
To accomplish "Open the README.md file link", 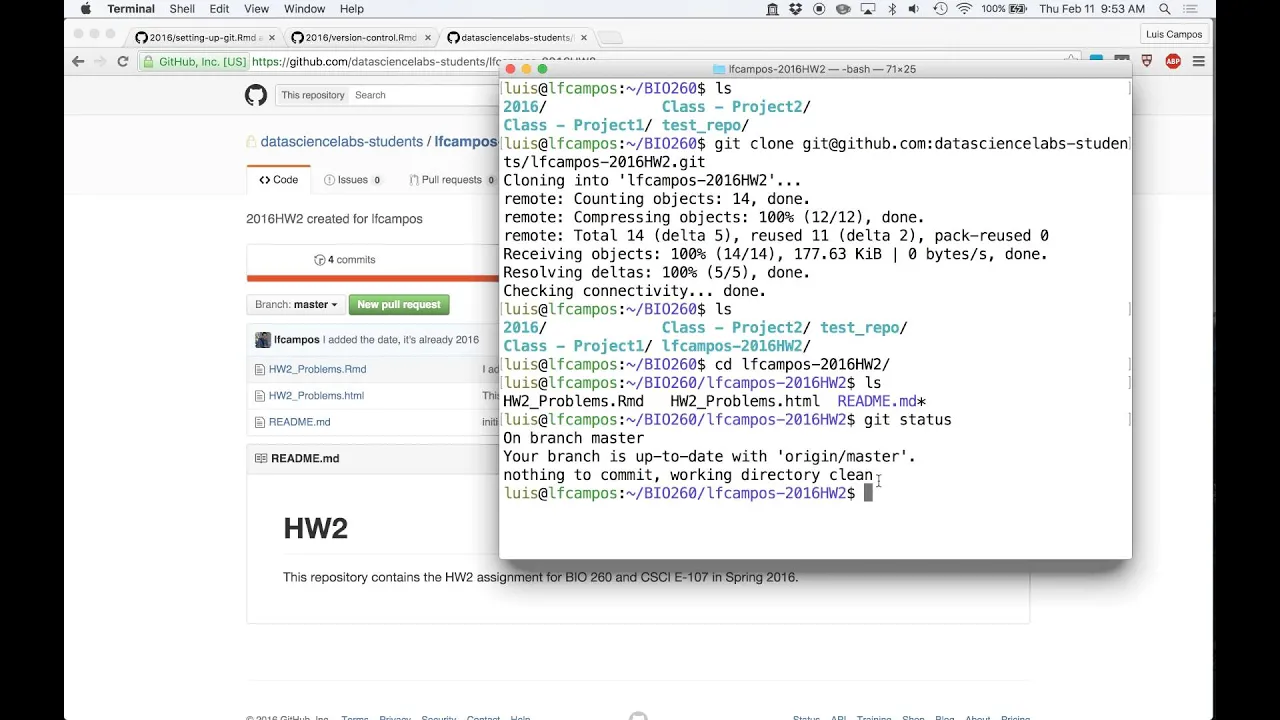I will (x=299, y=422).
